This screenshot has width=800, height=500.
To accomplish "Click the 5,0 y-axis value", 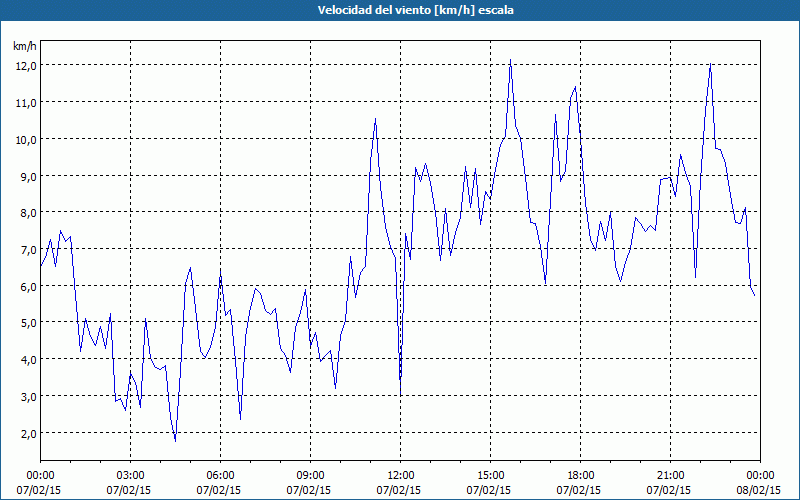I will coord(28,322).
